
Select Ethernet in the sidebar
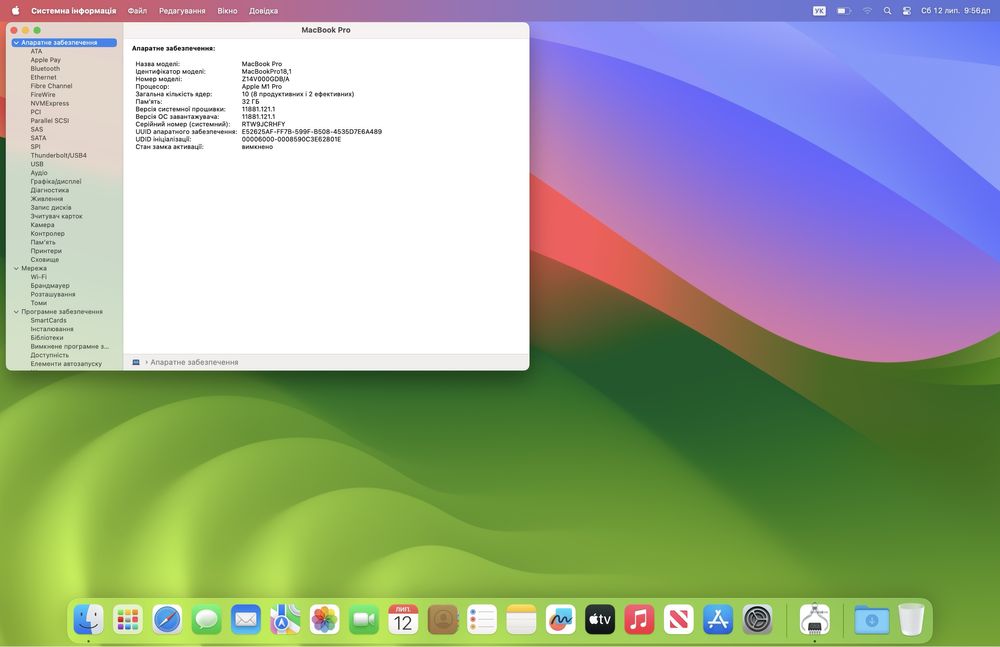pyautogui.click(x=43, y=77)
